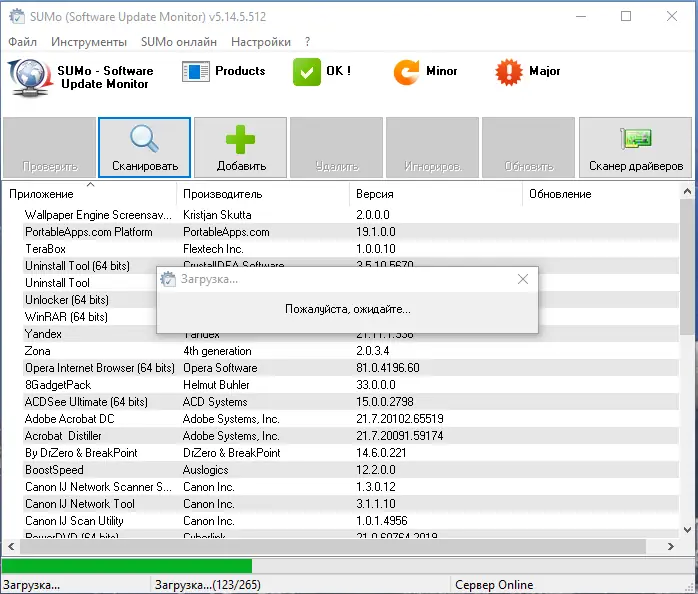Open the SUMo онлайн menu
The height and width of the screenshot is (594, 698).
[179, 42]
